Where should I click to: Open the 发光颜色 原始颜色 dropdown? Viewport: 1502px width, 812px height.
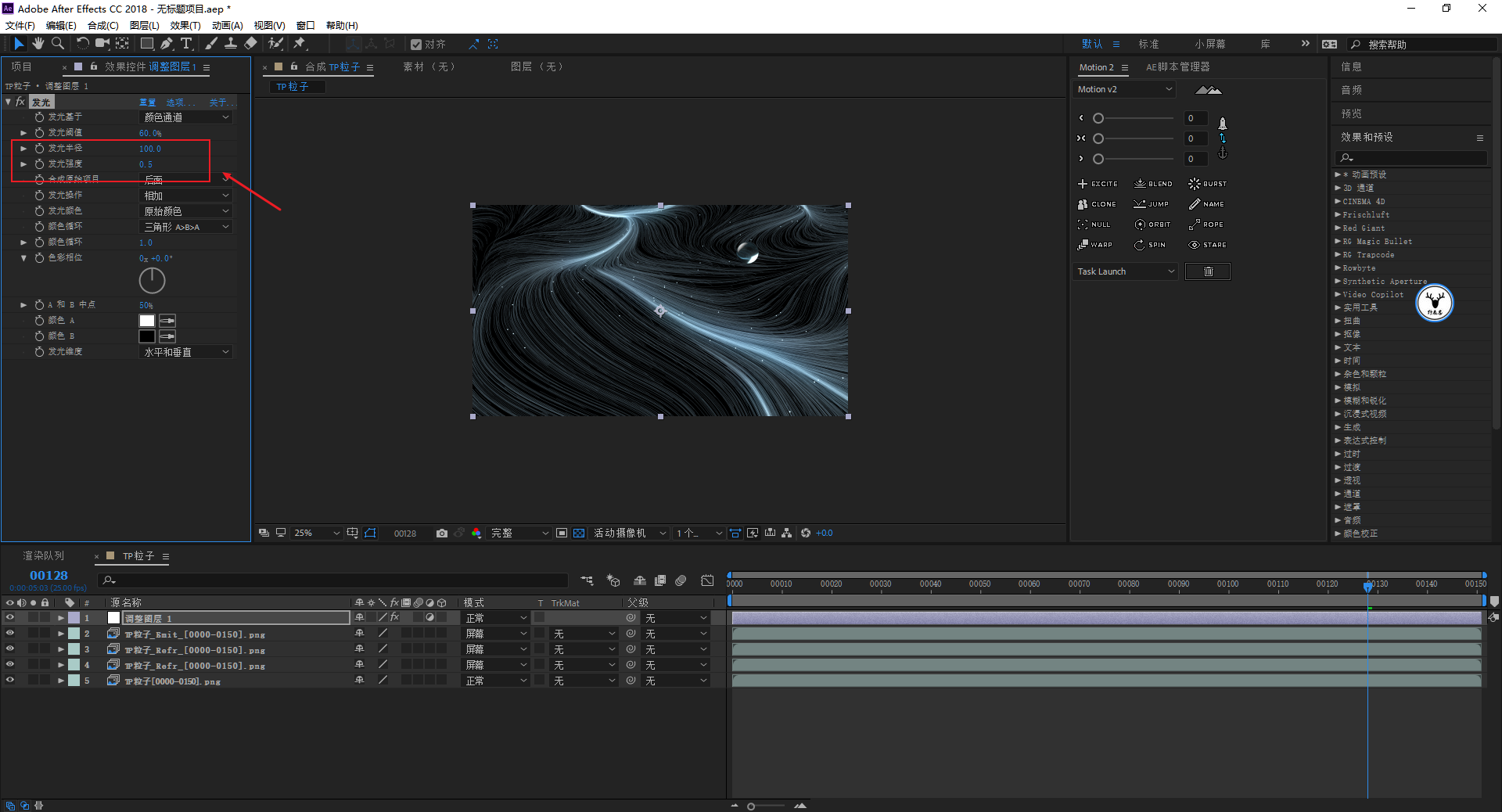pos(186,211)
